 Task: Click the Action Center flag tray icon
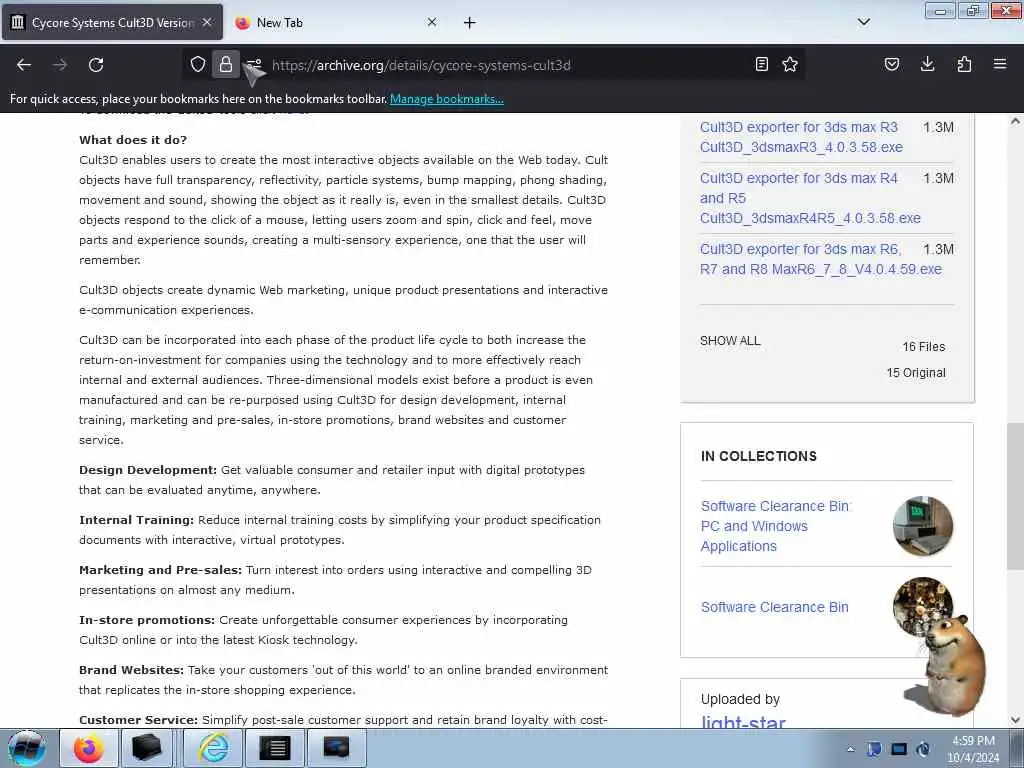click(874, 750)
